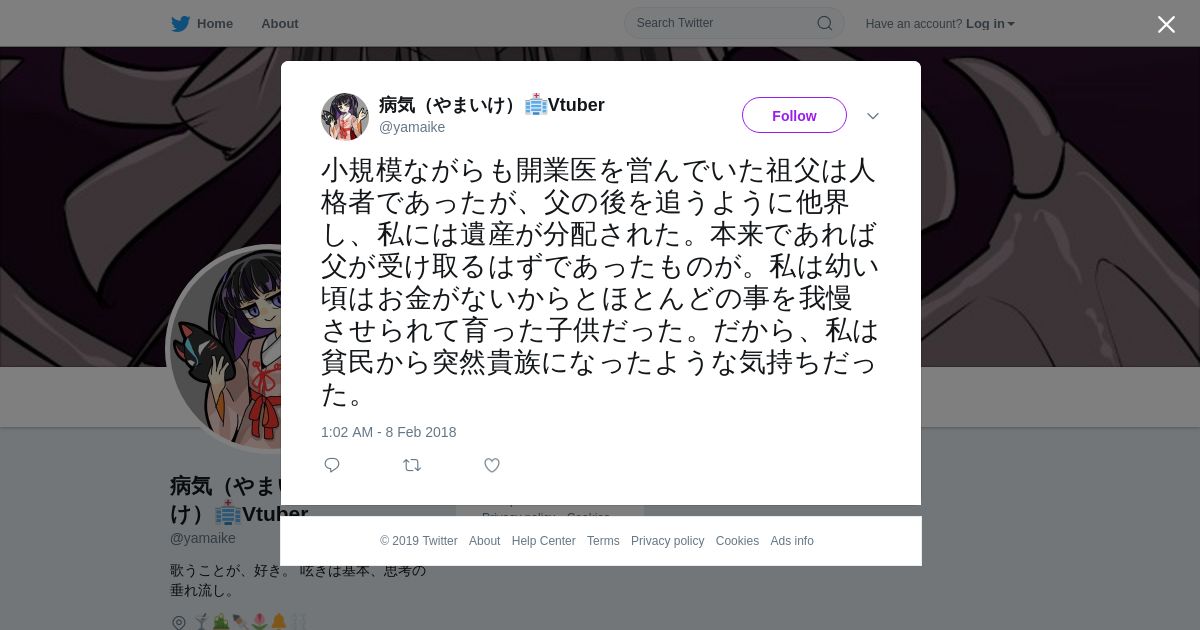Open the tweet author's avatar thumbnail
The width and height of the screenshot is (1200, 630).
point(345,116)
